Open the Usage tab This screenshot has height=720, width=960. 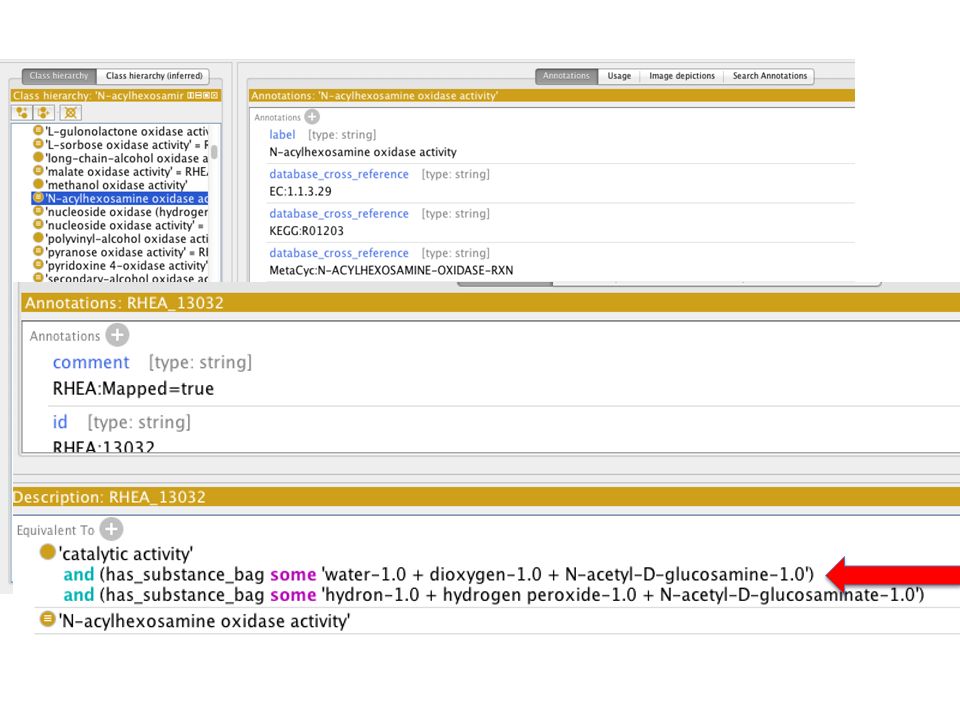click(619, 76)
